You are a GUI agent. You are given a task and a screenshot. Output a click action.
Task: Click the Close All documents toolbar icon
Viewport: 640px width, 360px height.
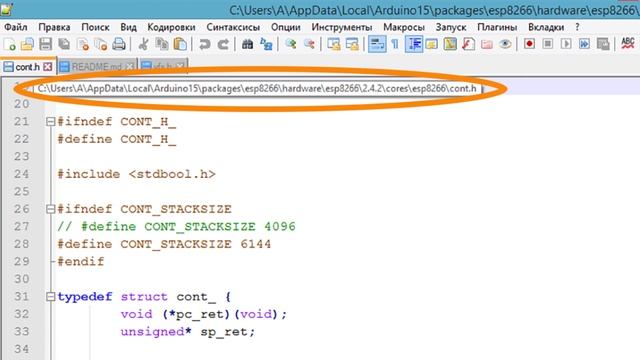[100, 44]
